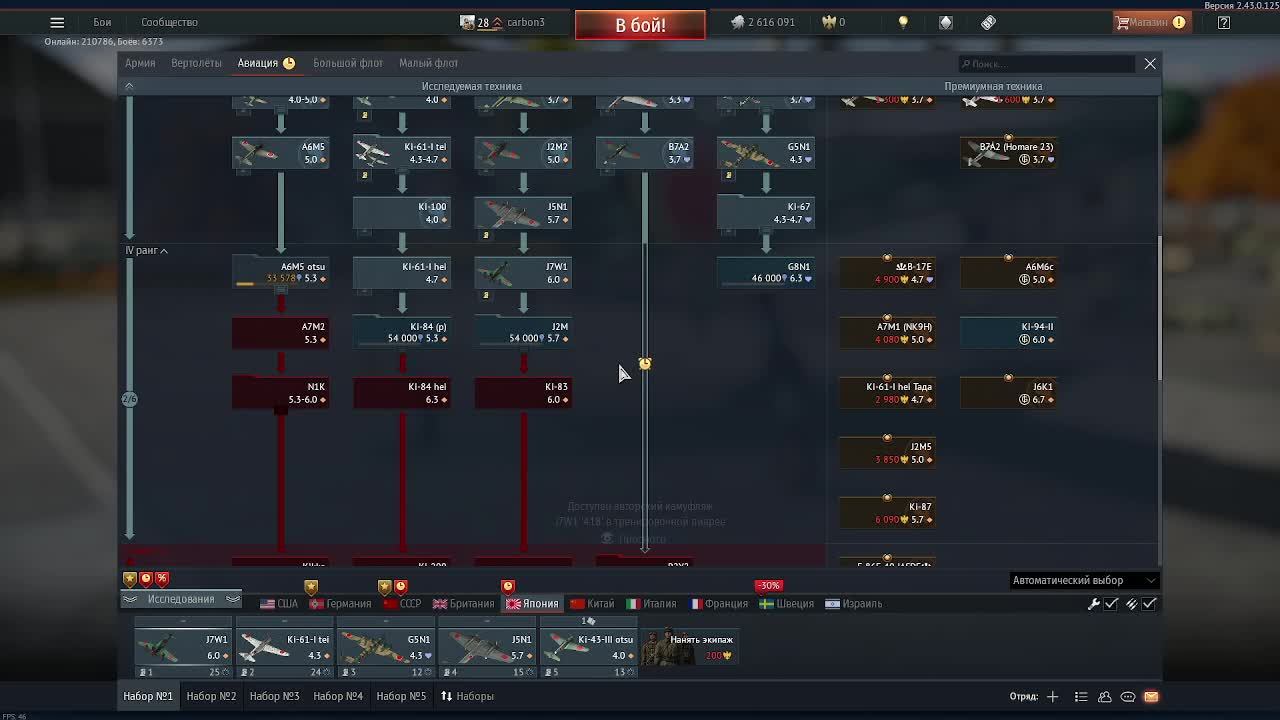Image resolution: width=1280 pixels, height=720 pixels.
Task: Toggle the checkbox beside the double-slash icon
Action: [1149, 604]
